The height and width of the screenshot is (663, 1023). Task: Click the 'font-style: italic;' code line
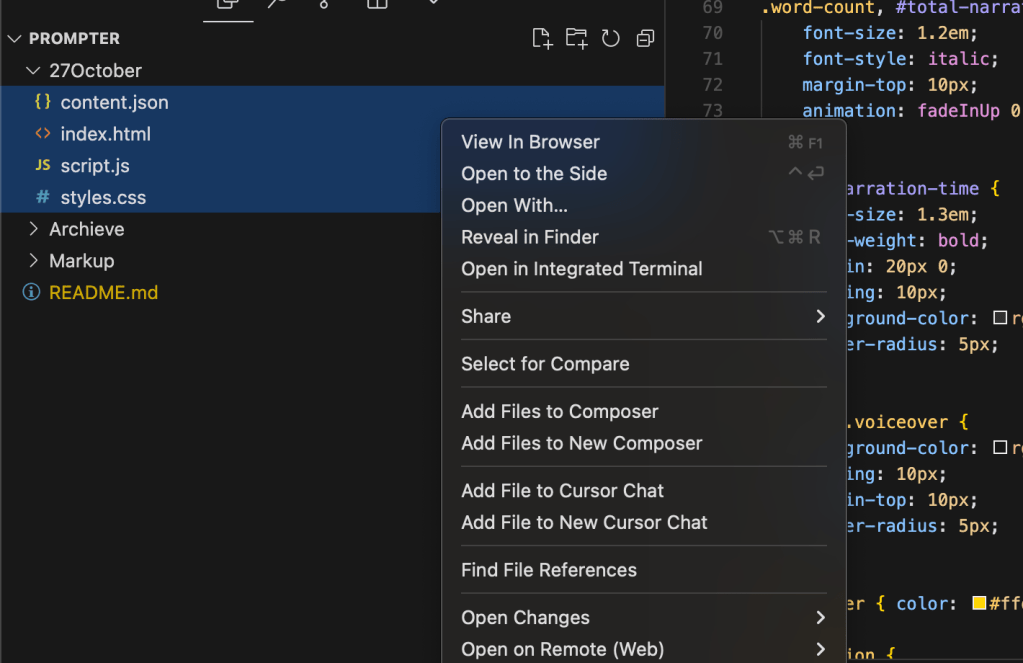(900, 59)
